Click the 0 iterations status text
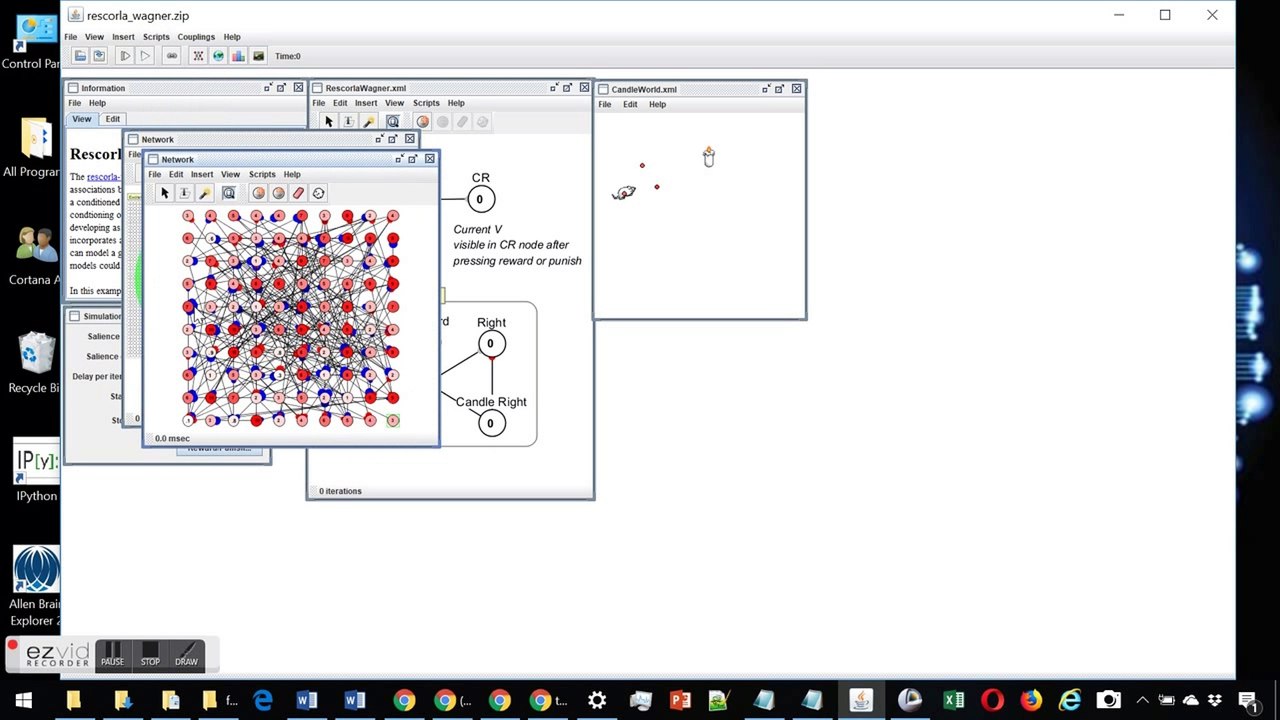This screenshot has height=720, width=1280. click(x=340, y=491)
